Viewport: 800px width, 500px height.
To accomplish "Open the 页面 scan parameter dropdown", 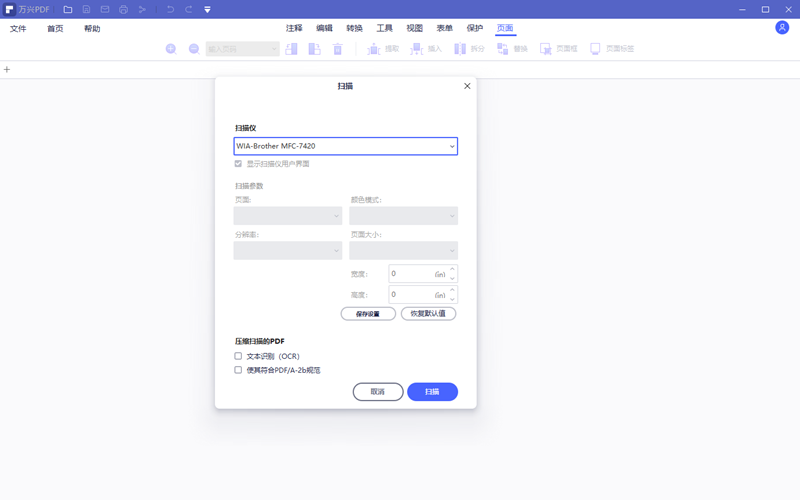I will click(x=288, y=216).
